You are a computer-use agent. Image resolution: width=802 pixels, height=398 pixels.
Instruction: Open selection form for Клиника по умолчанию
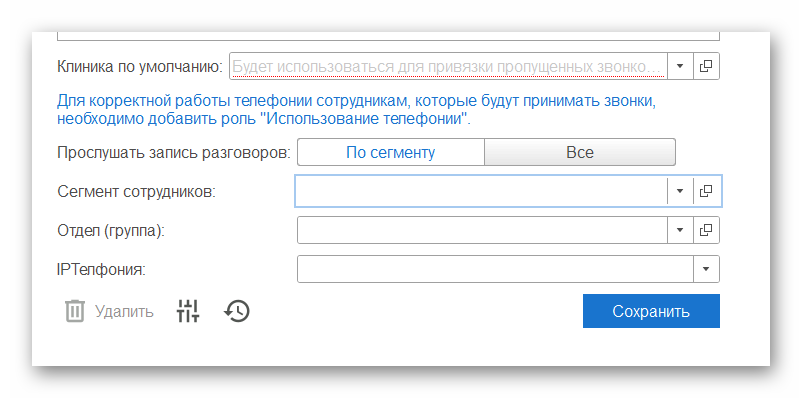[706, 66]
